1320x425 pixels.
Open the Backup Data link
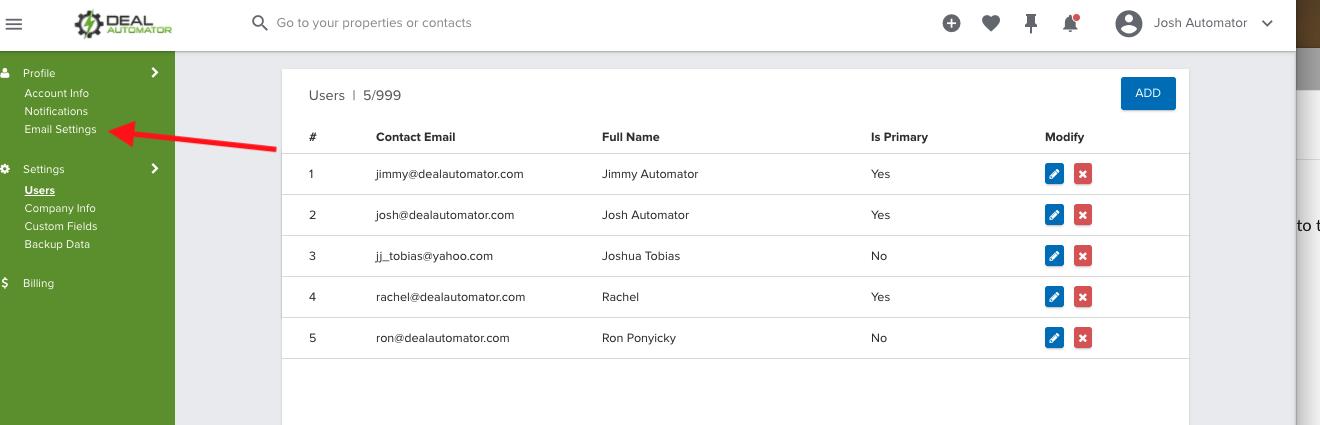[57, 244]
